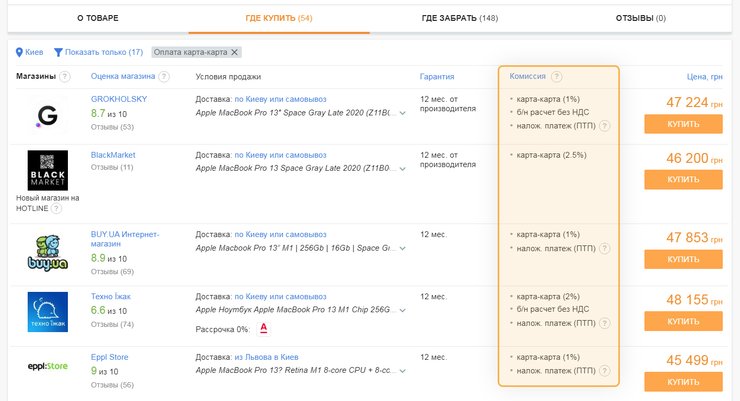
Task: Click help icon beside Комиссия header
Action: (556, 77)
